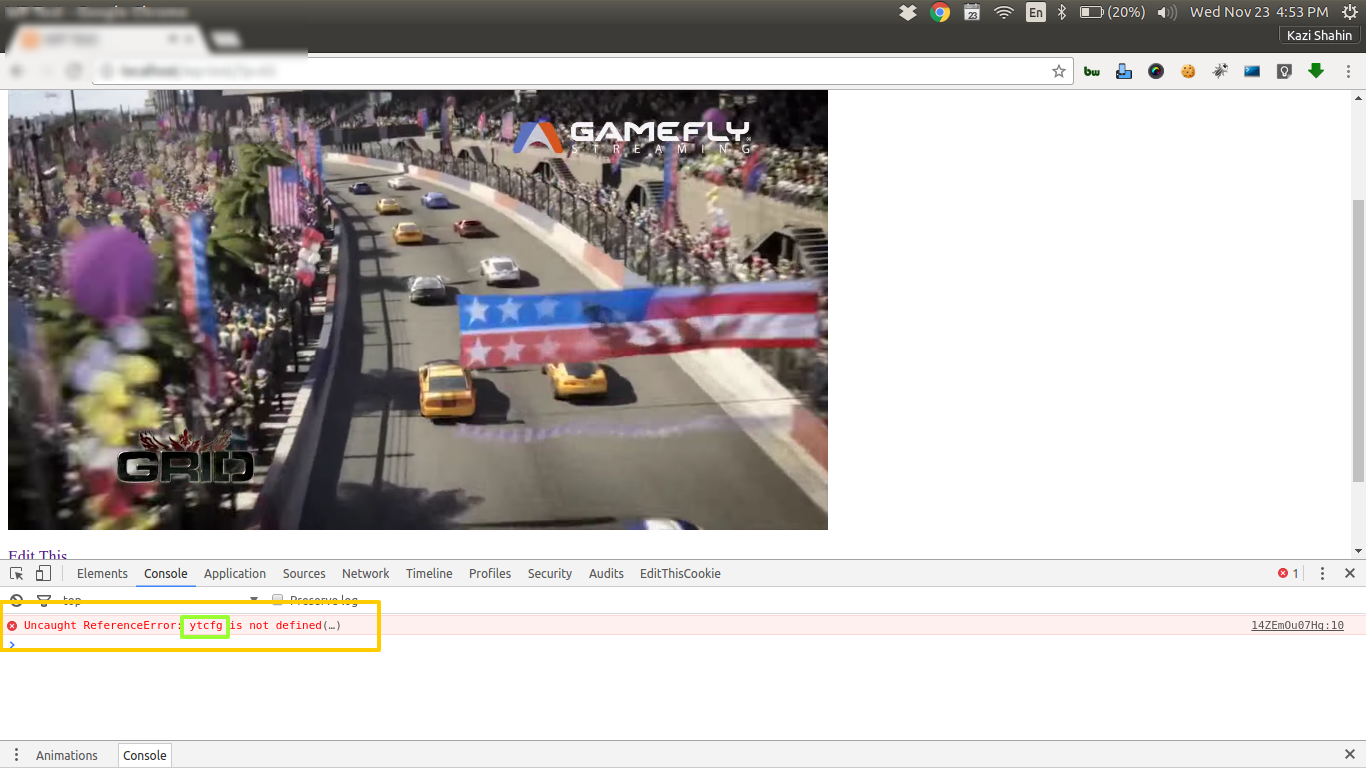Open the console drawer three-dot menu

[16, 755]
